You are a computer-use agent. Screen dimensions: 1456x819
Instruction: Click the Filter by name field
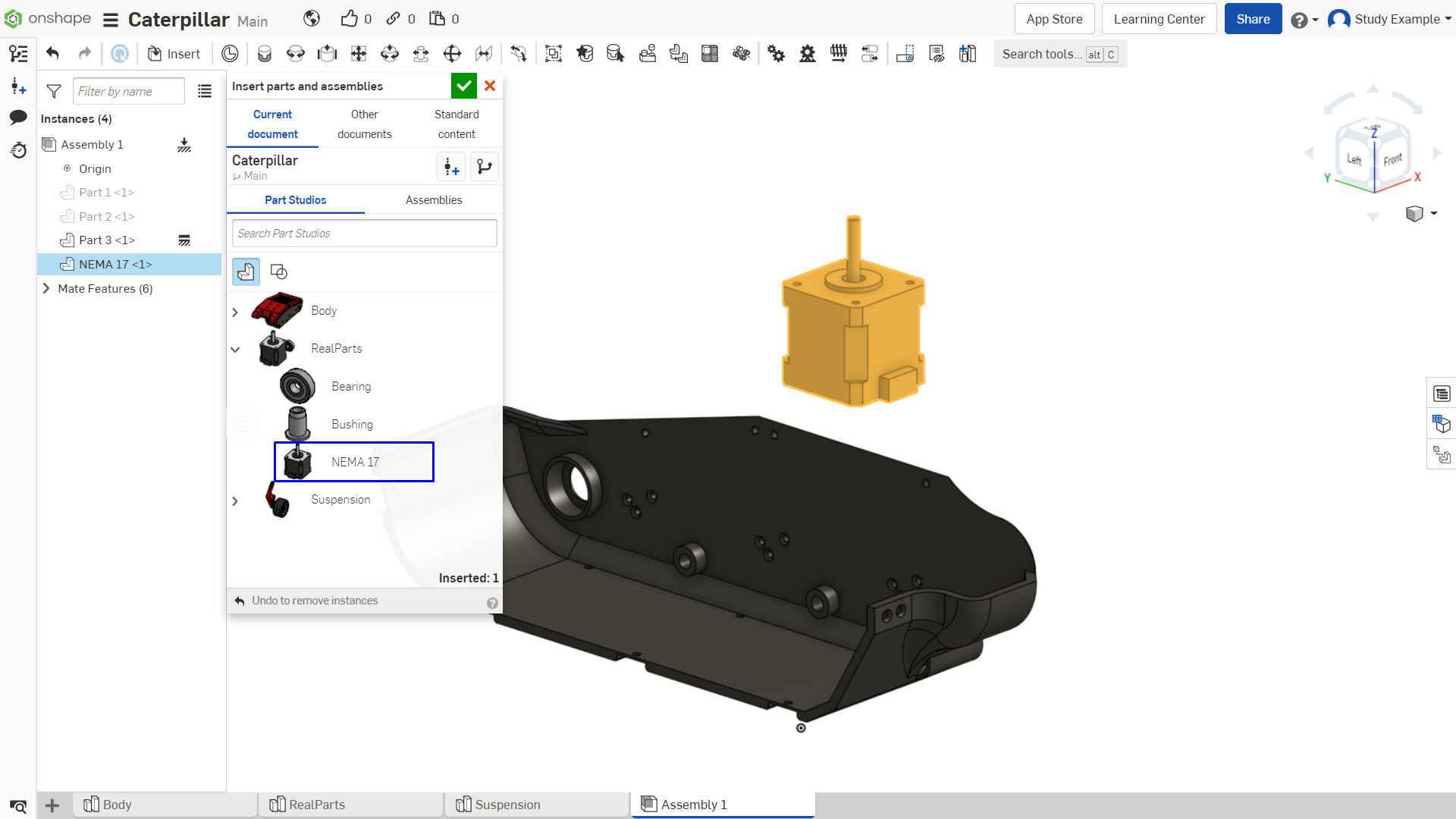click(129, 91)
